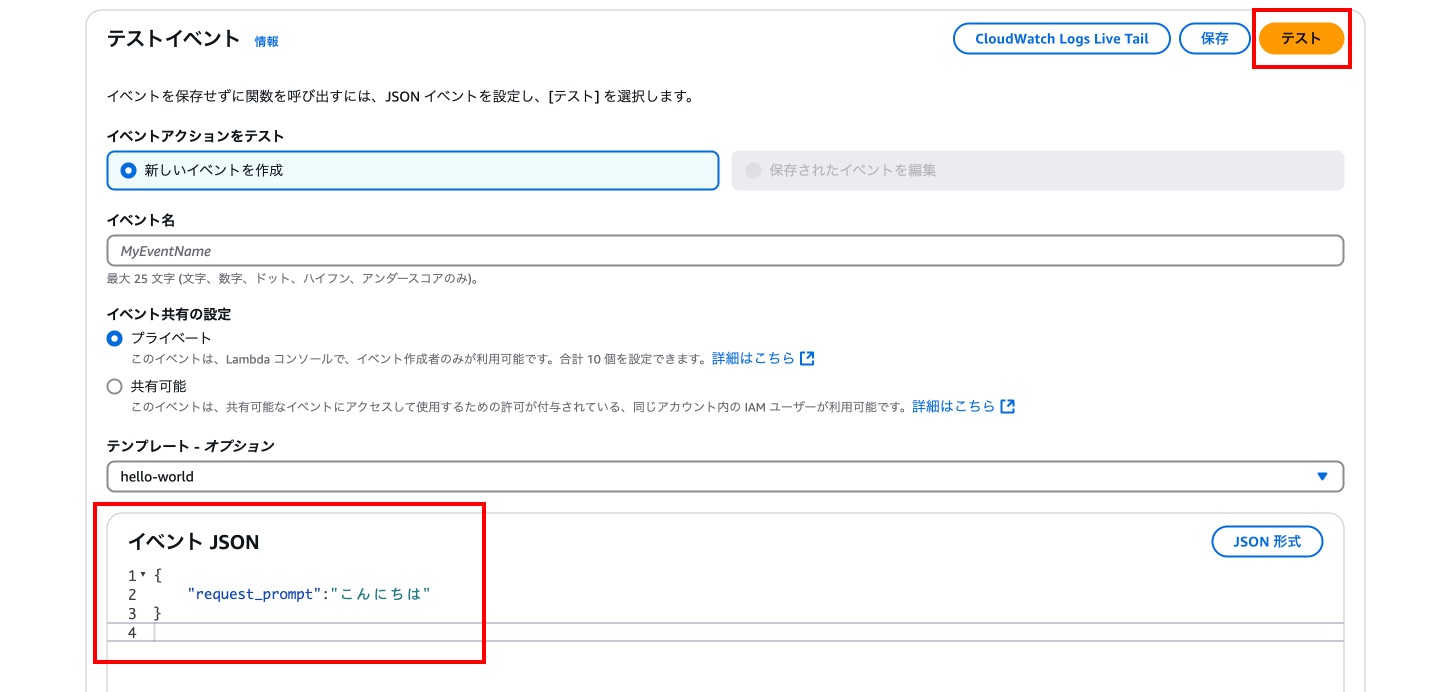Image resolution: width=1451 pixels, height=692 pixels.
Task: Click the JSON 形式 button
Action: 1267,542
